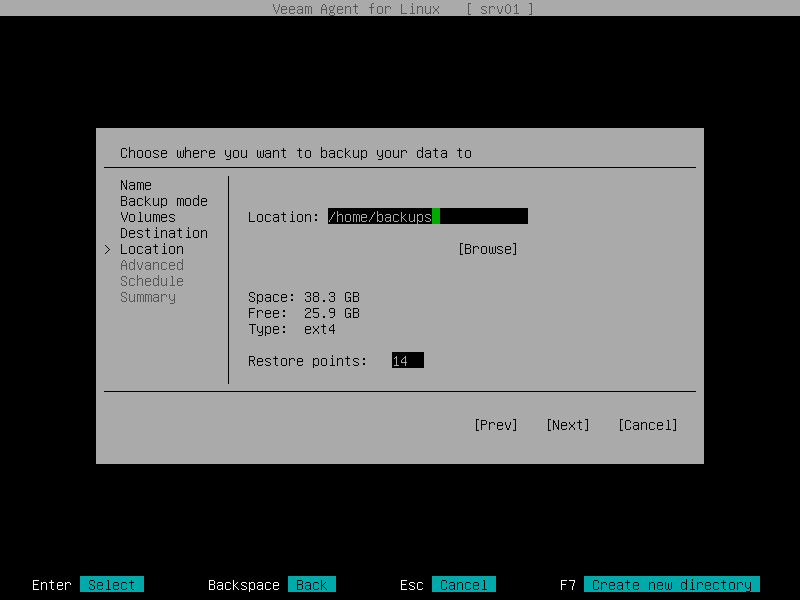
Task: Click the Location path input field
Action: point(428,216)
